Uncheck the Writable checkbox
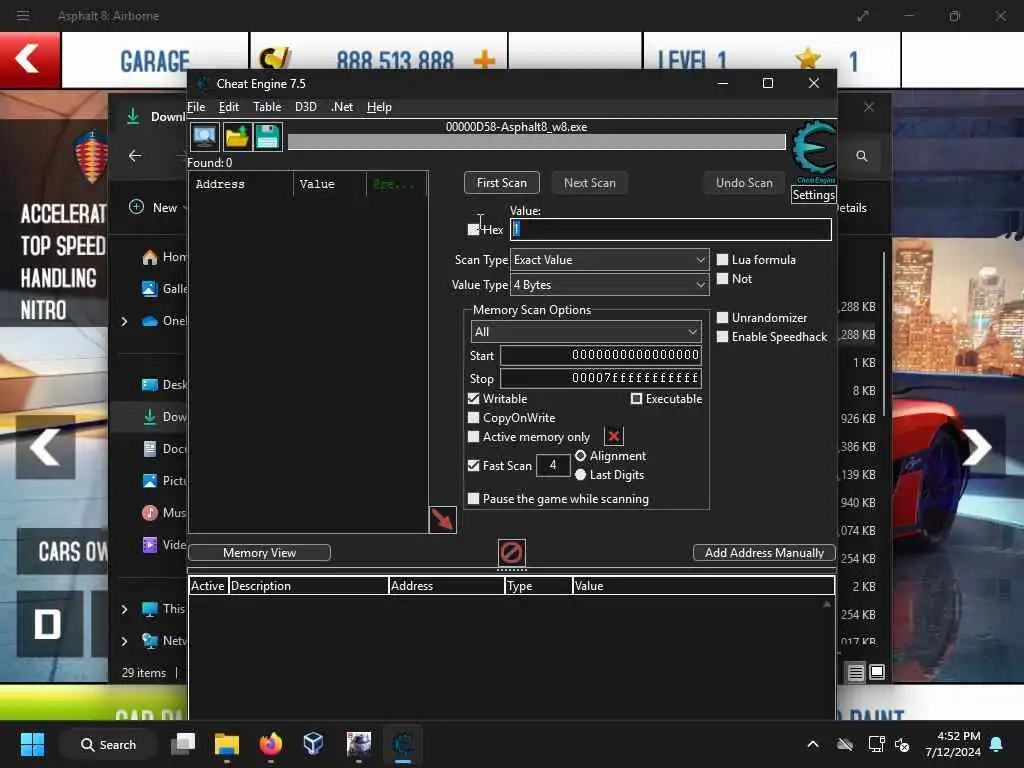The image size is (1024, 768). click(x=473, y=398)
